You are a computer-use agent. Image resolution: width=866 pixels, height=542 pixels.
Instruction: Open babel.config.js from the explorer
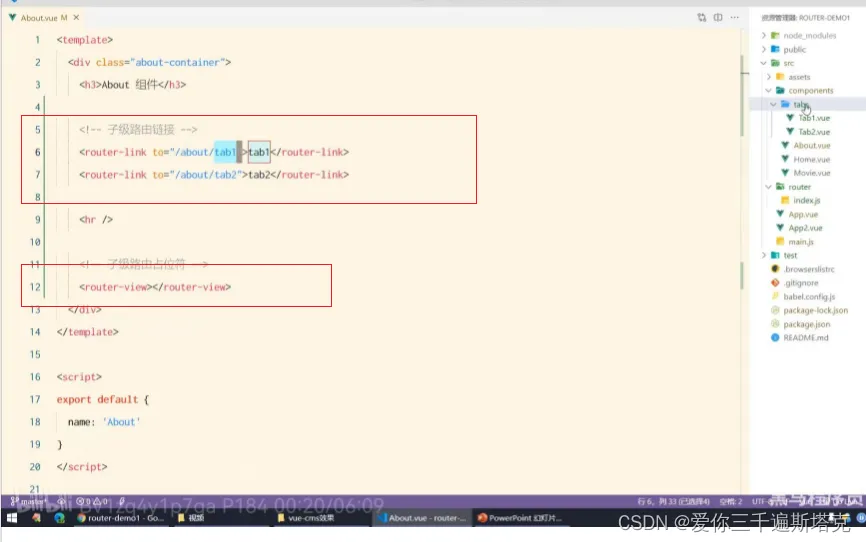(x=809, y=297)
